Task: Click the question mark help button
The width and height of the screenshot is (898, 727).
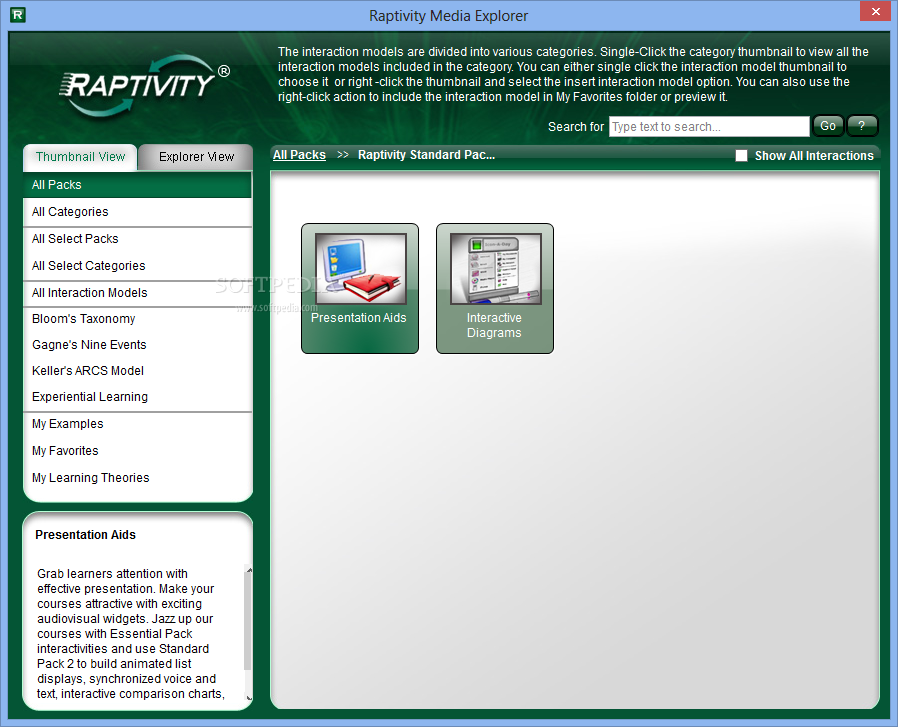Action: tap(862, 126)
